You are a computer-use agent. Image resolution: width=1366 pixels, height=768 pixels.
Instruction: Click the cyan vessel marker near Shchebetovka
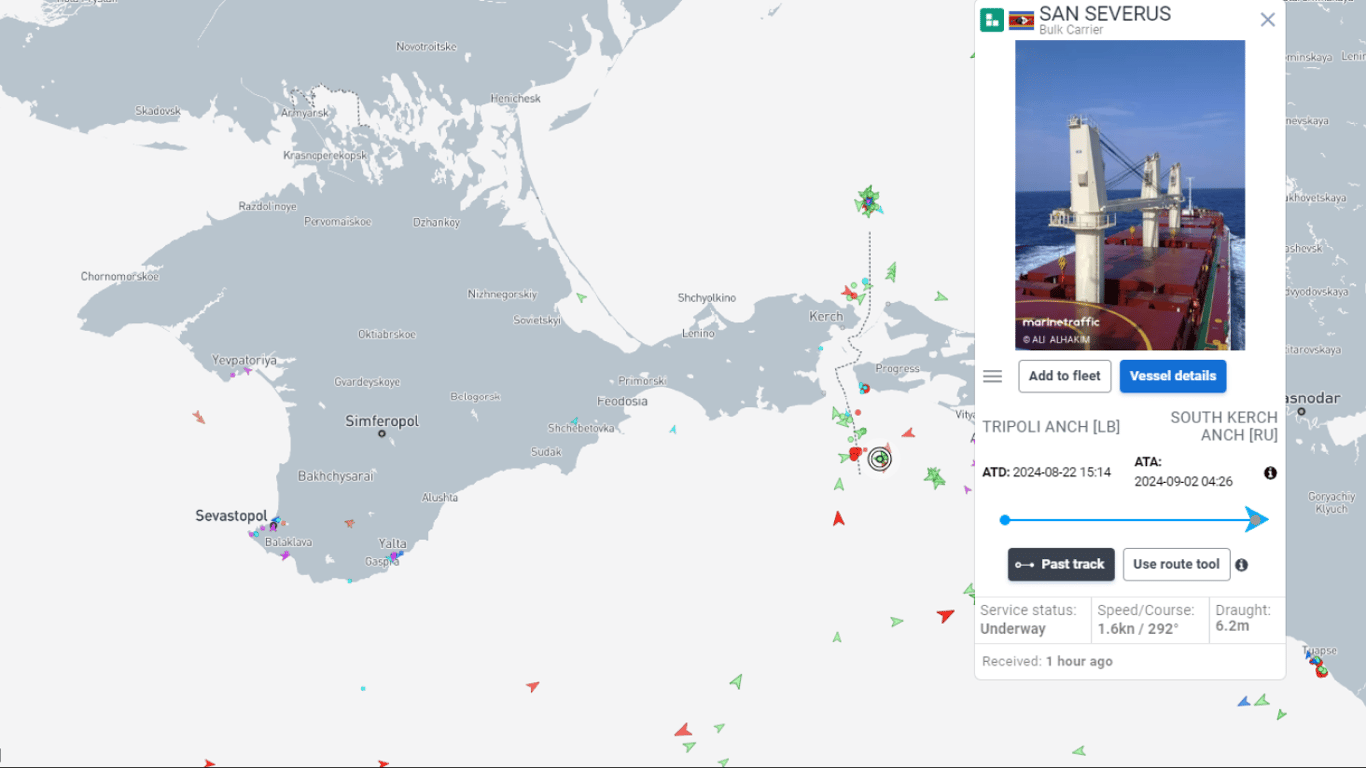coord(574,422)
